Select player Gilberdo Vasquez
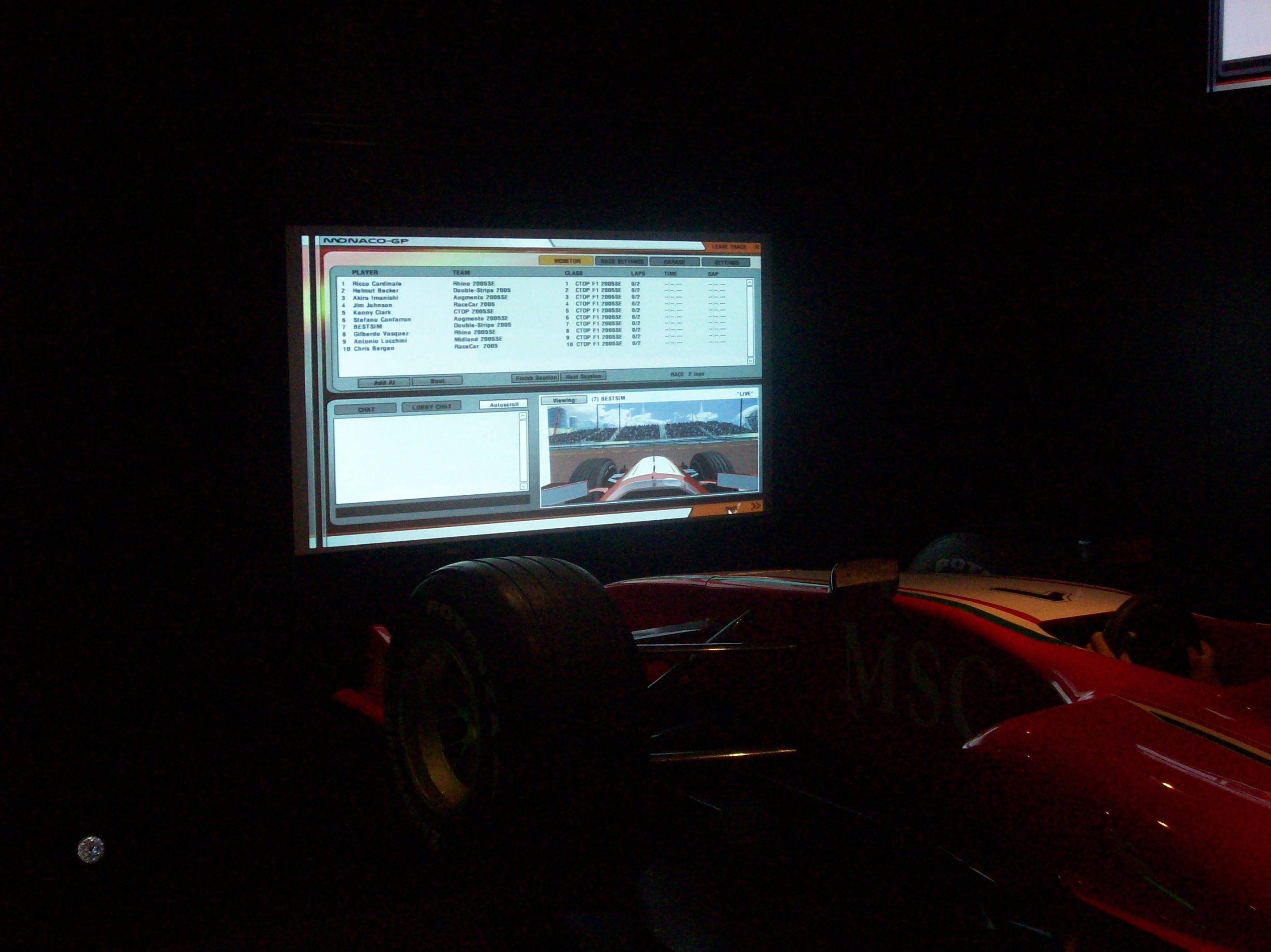Image resolution: width=1271 pixels, height=952 pixels. (381, 334)
